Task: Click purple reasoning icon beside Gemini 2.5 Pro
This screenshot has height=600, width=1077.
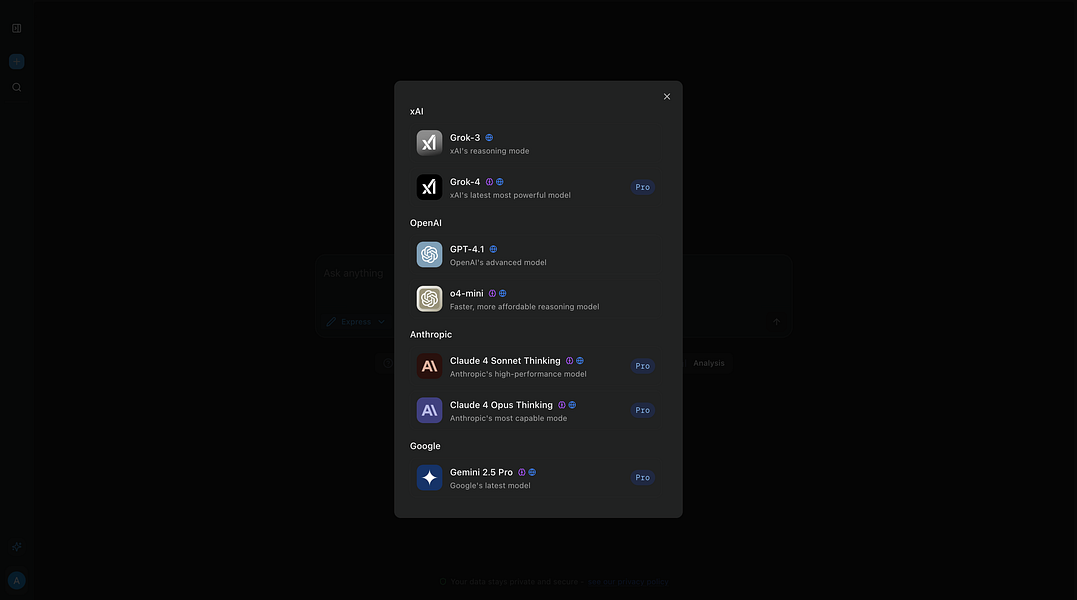Action: coord(521,472)
